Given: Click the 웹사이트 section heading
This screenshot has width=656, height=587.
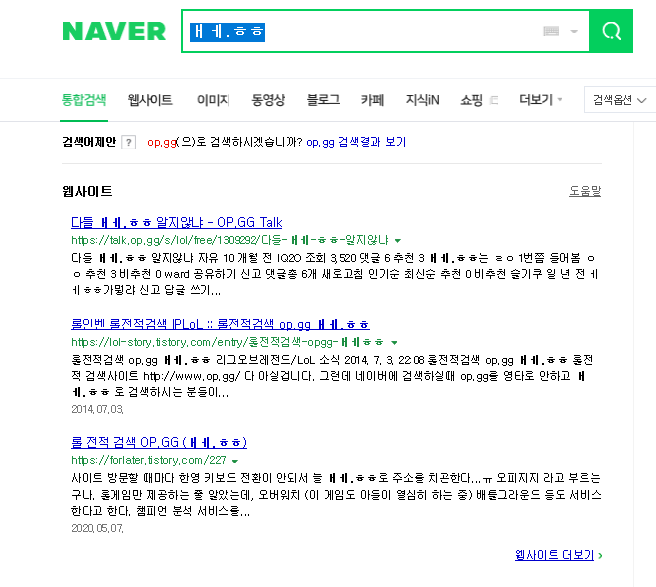Looking at the screenshot, I should [x=87, y=191].
